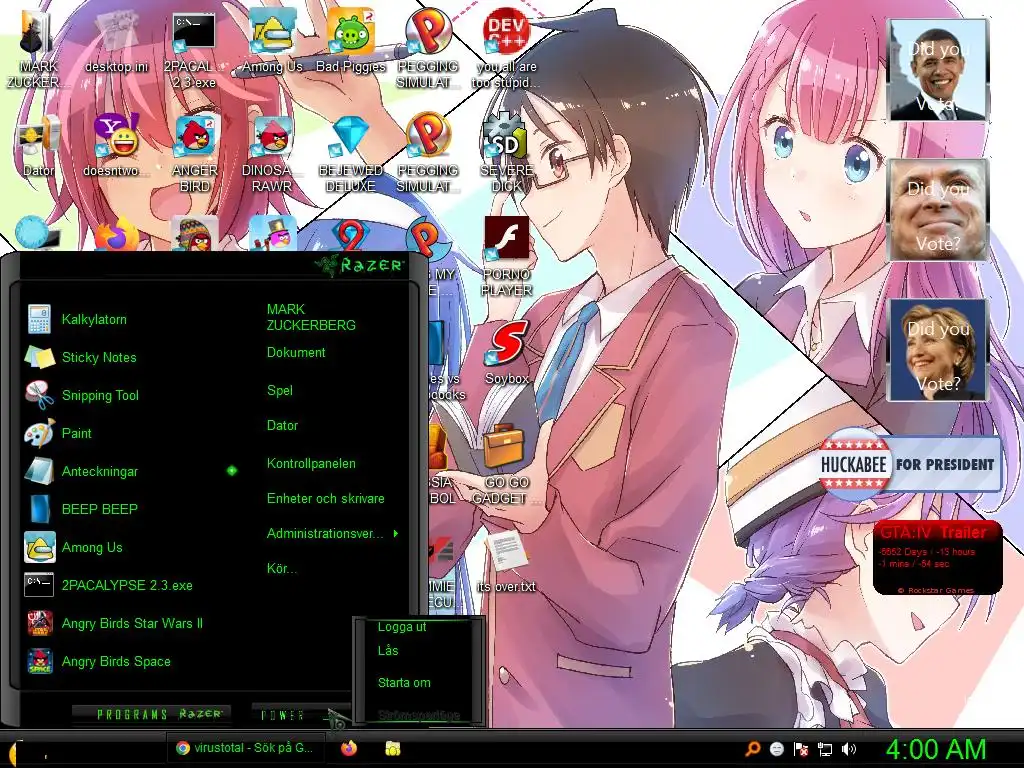Click the McCain 'Did you Vote?' gadget
This screenshot has height=768, width=1024.
point(937,210)
